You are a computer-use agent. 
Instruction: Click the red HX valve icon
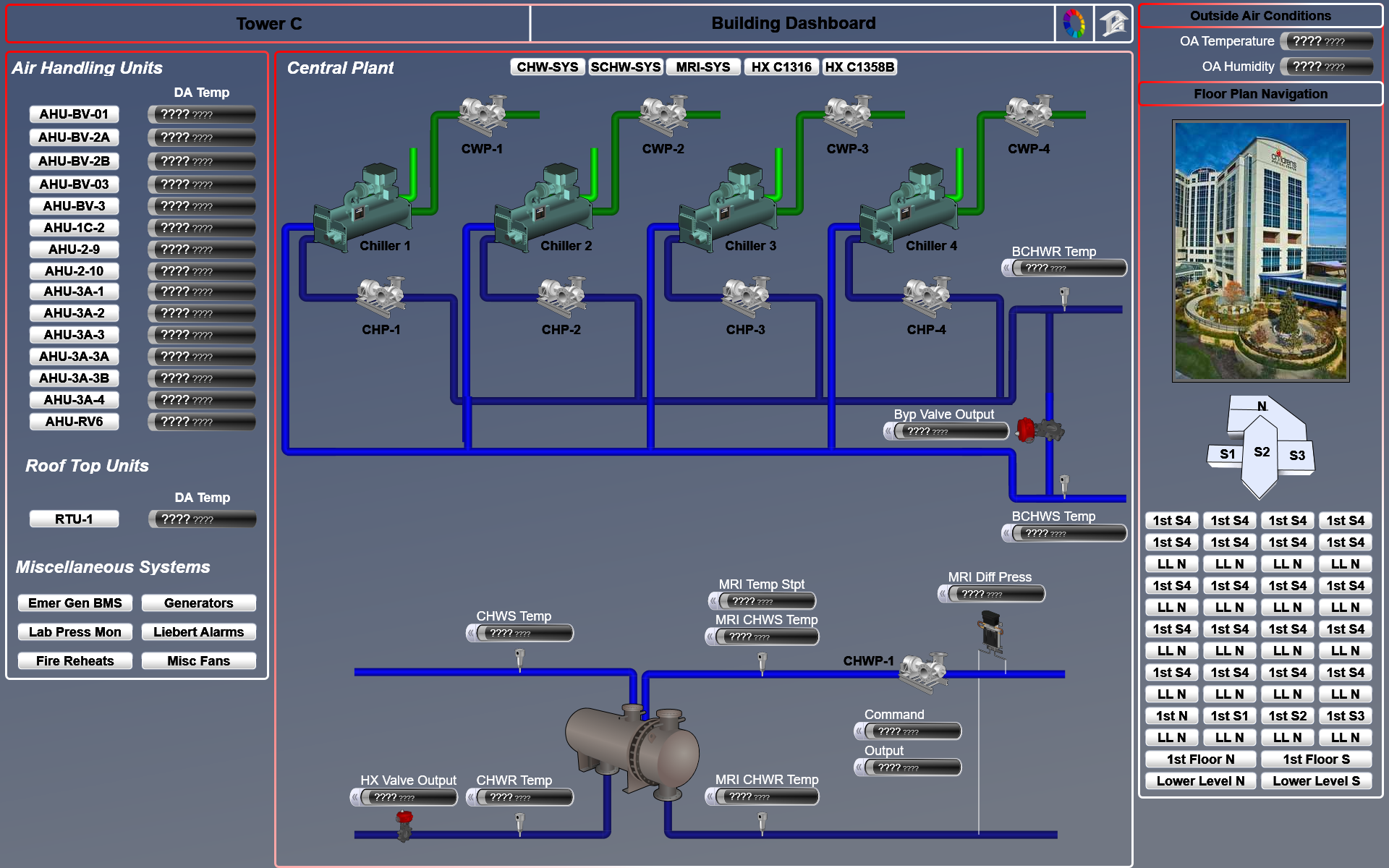(x=404, y=817)
